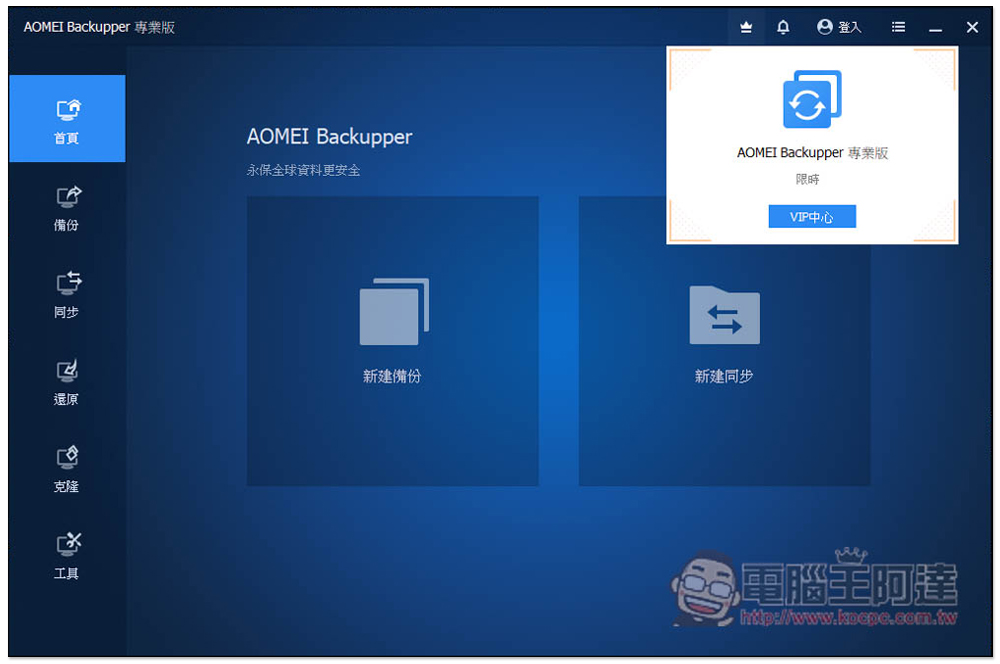Open notifications with the bell icon
This screenshot has height=664, width=1000.
pos(783,28)
